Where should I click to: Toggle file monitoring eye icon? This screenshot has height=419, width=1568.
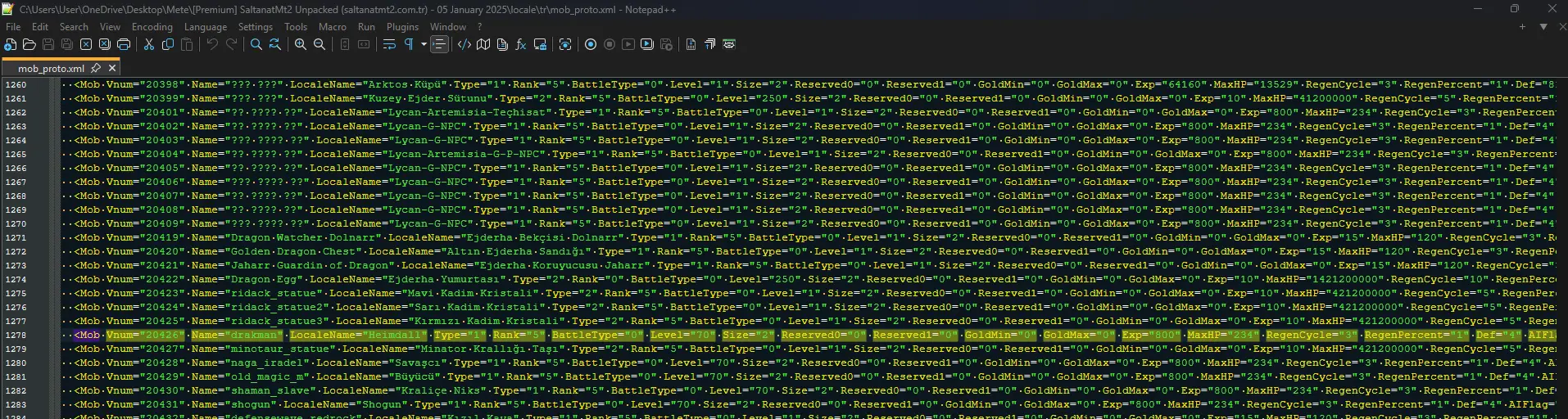click(565, 44)
